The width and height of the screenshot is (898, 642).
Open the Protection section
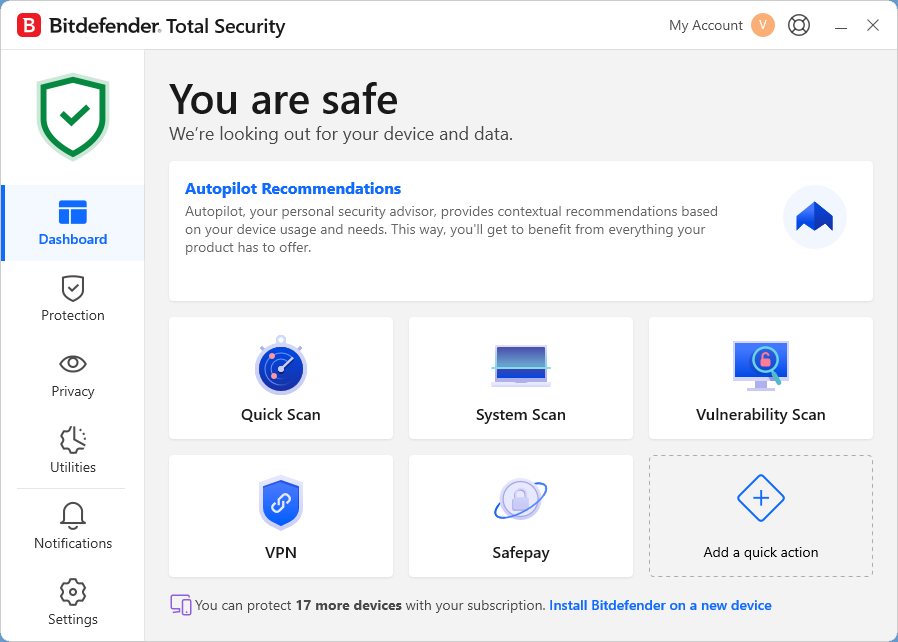pos(72,299)
